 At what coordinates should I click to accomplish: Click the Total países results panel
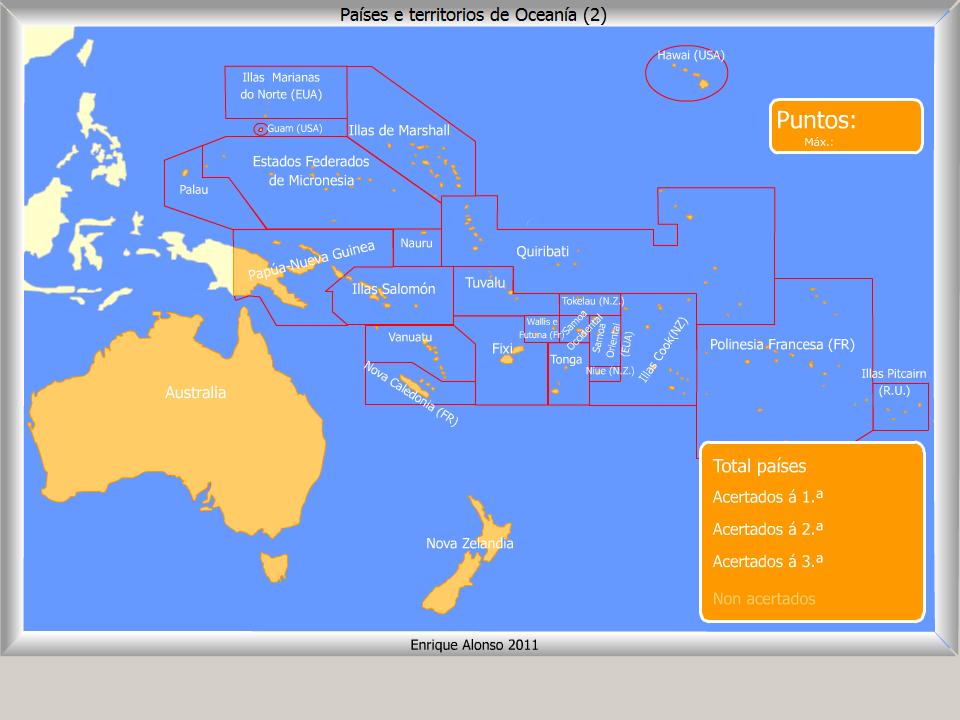coord(811,531)
